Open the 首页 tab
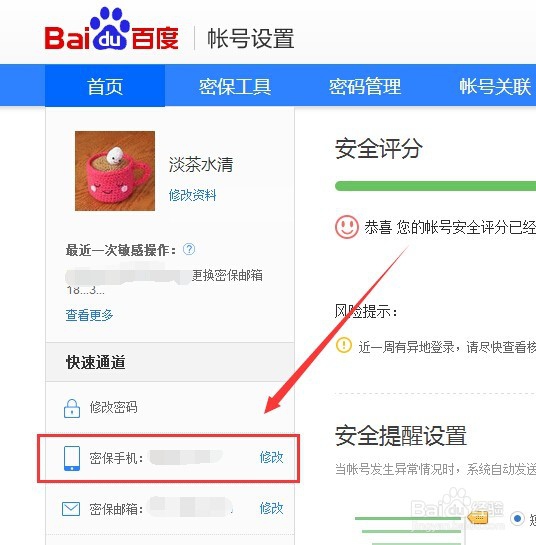 coord(105,86)
